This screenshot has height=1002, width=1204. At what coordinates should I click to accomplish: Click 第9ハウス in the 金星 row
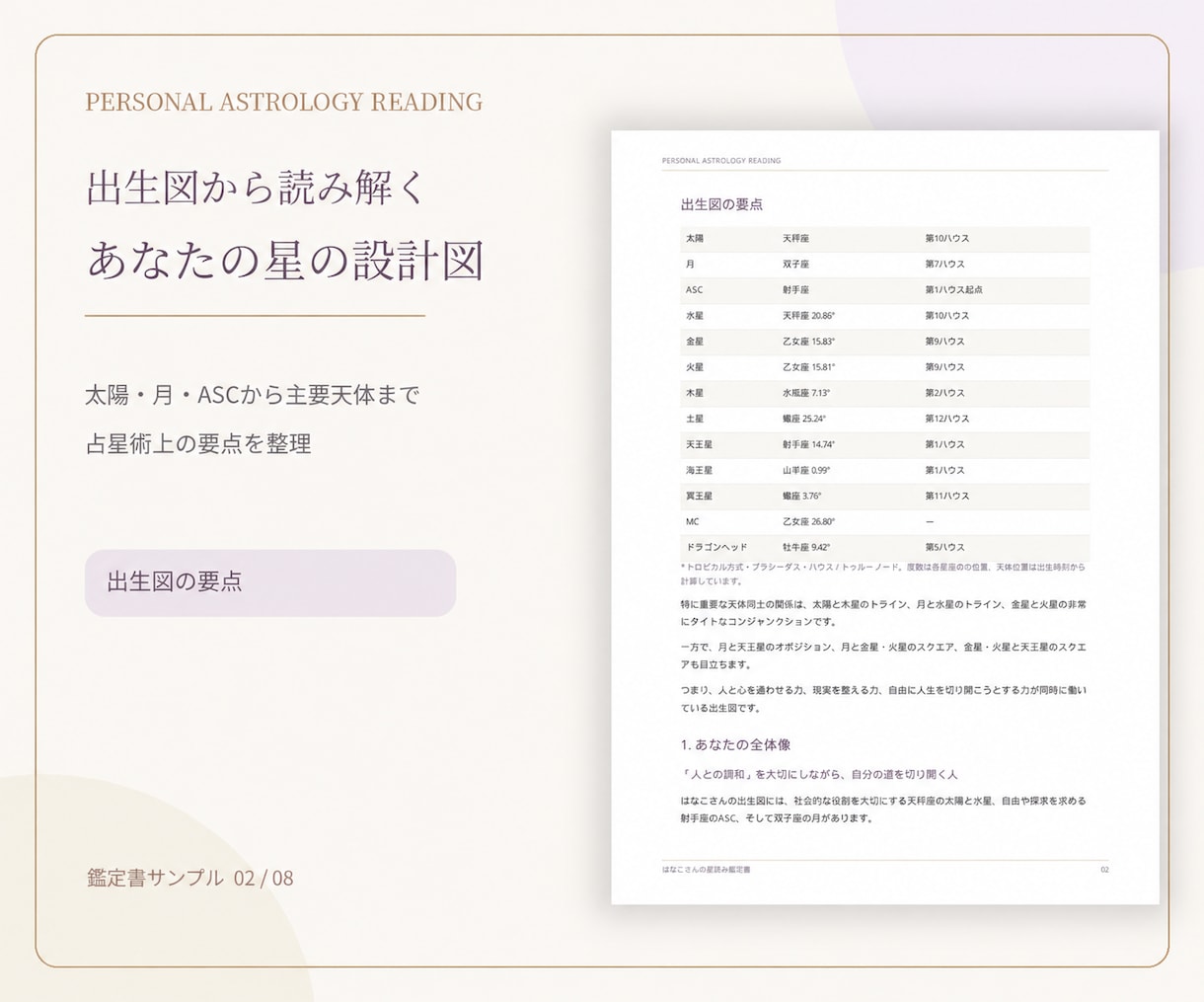tap(944, 342)
